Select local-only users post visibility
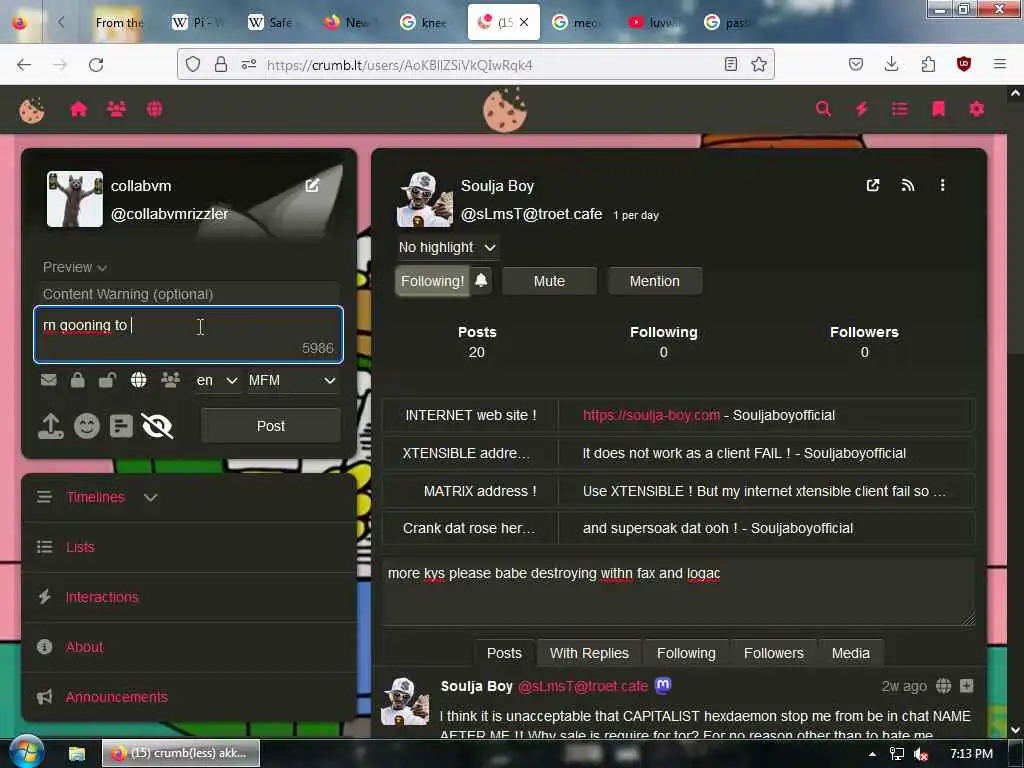1024x768 pixels. [170, 380]
